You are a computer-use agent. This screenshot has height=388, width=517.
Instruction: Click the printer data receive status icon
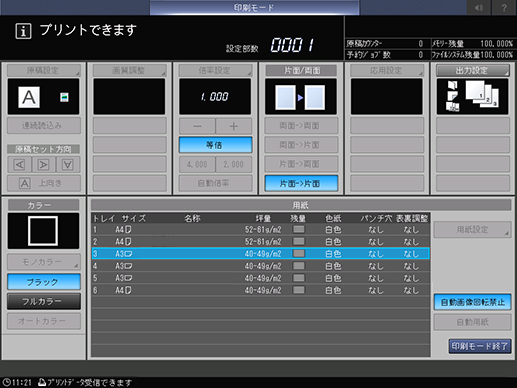tap(42, 382)
